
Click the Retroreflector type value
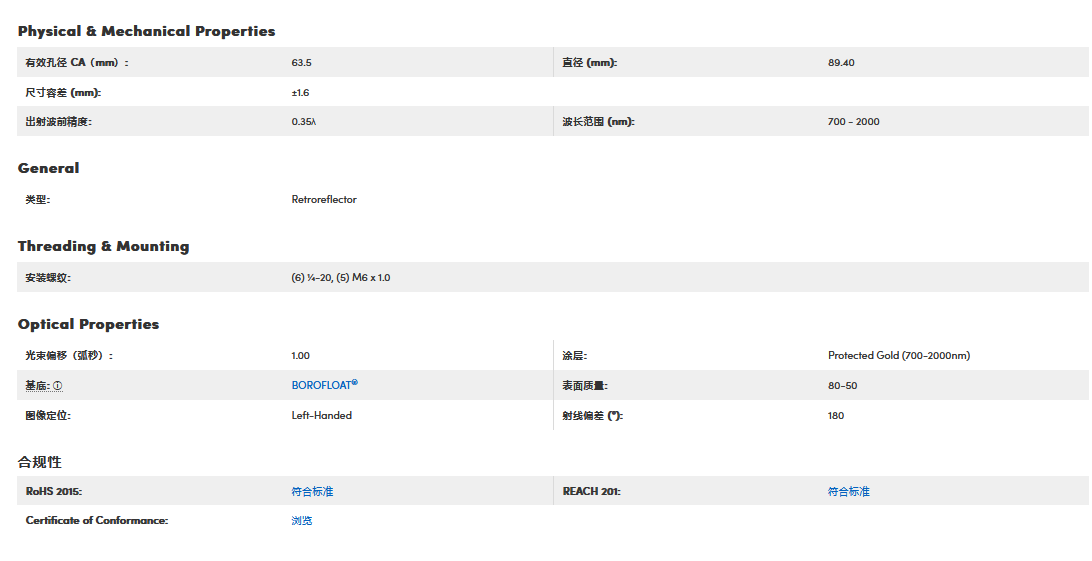pos(324,199)
